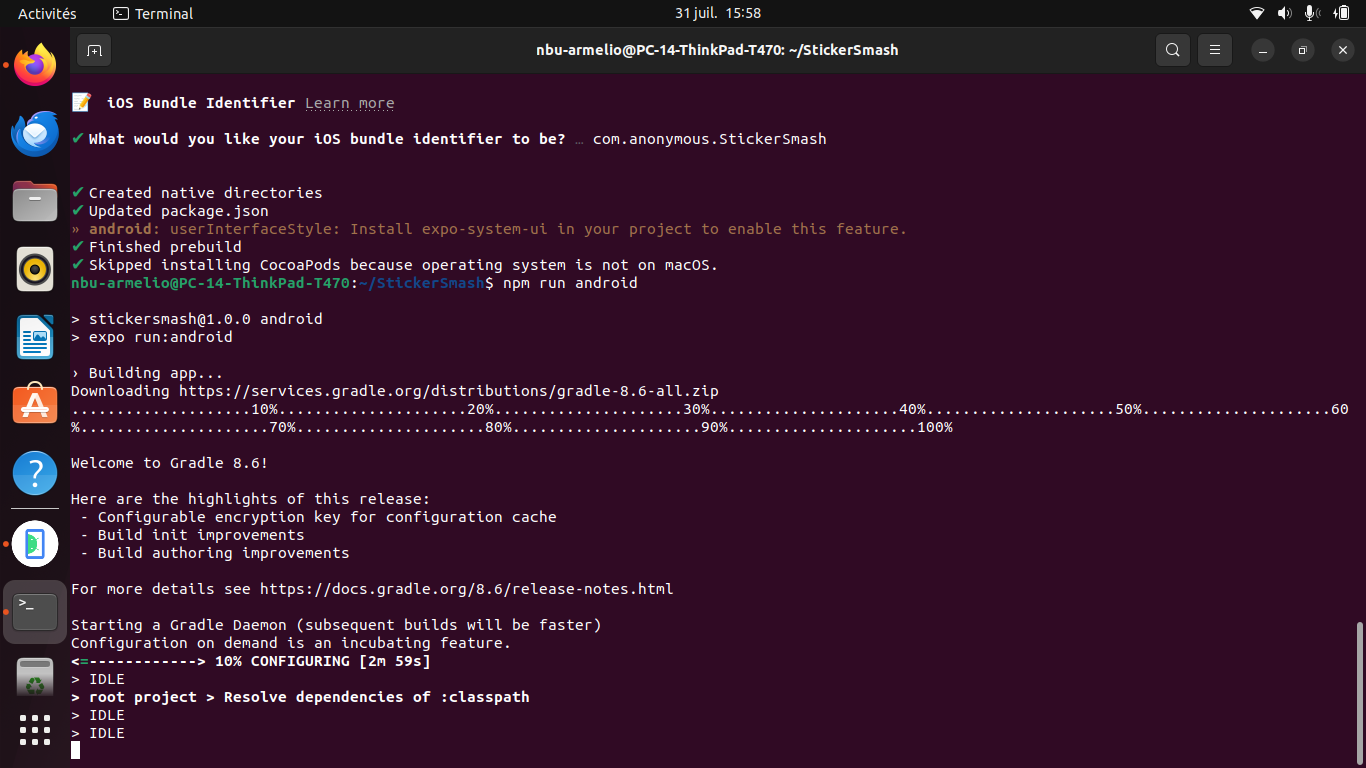Click the volume speaker icon in top bar
The image size is (1366, 768).
pos(1284,13)
